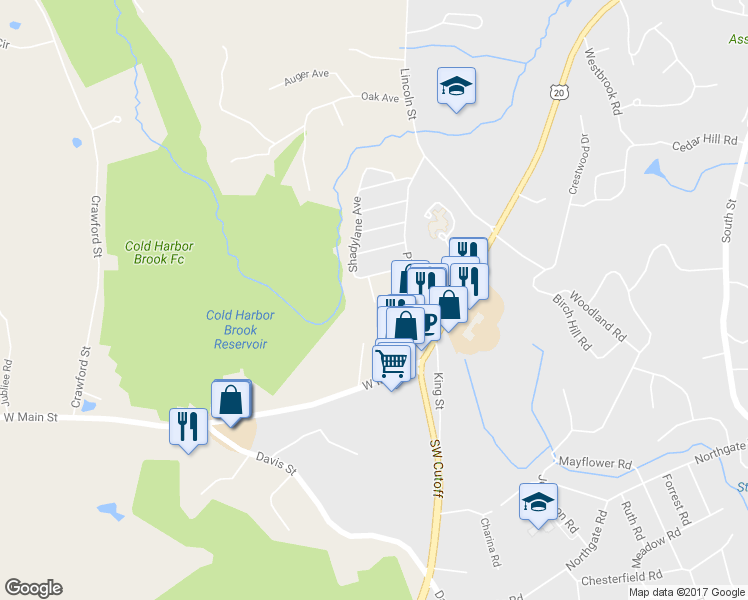
Task: Click the Davis St road label
Action: (x=276, y=464)
